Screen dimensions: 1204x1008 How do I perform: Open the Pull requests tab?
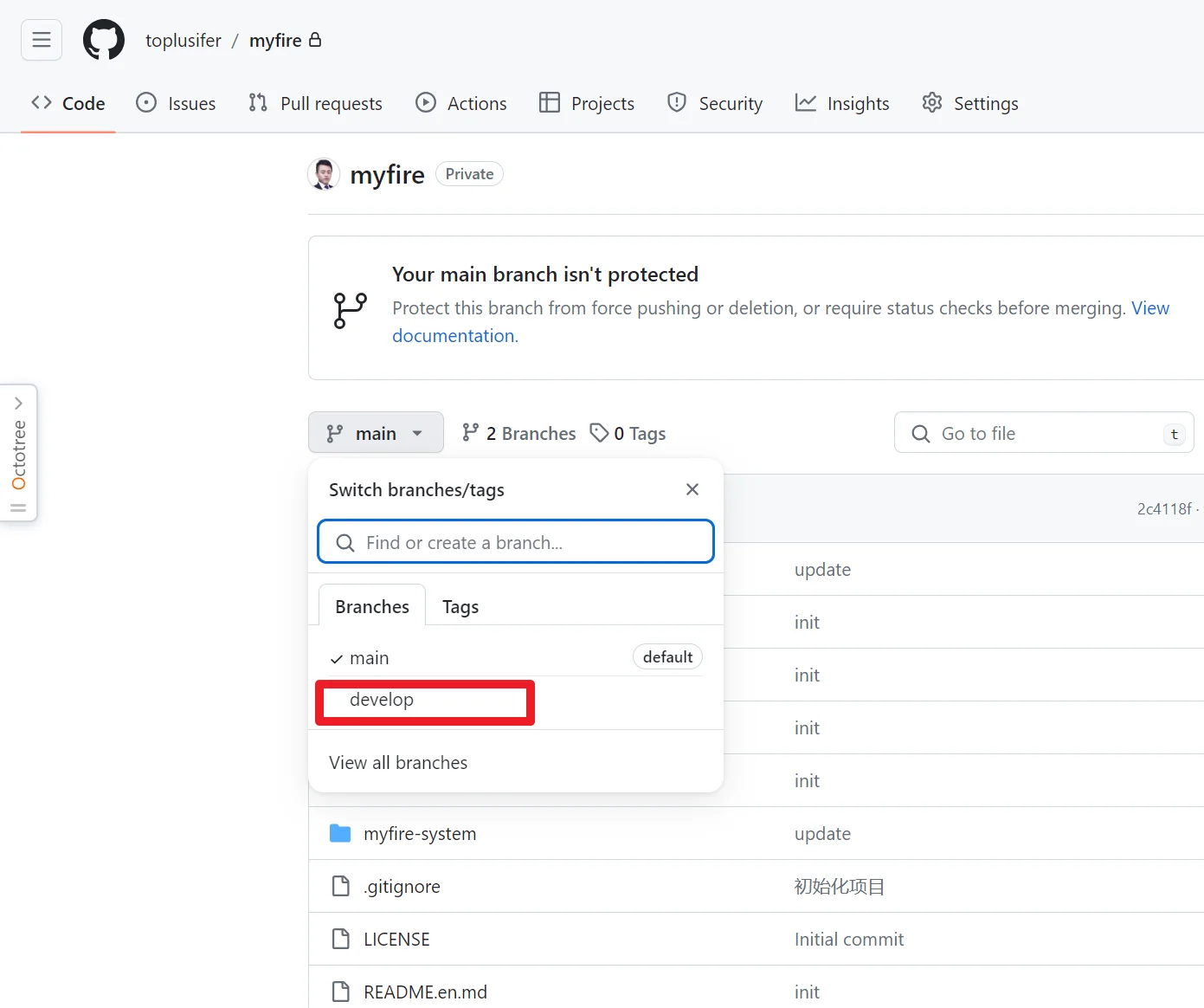(316, 104)
